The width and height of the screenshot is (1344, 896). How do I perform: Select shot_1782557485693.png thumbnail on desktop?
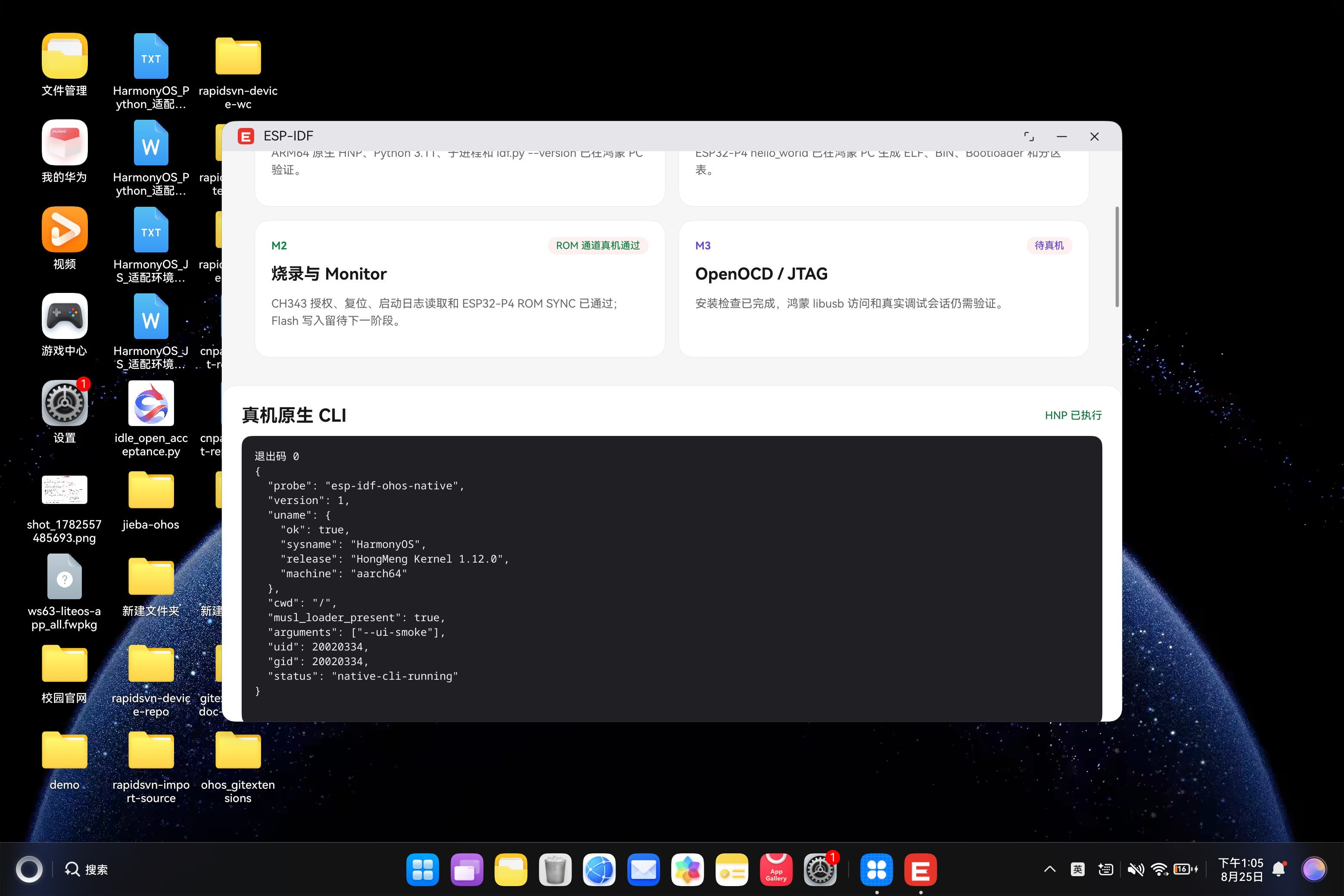click(x=65, y=490)
